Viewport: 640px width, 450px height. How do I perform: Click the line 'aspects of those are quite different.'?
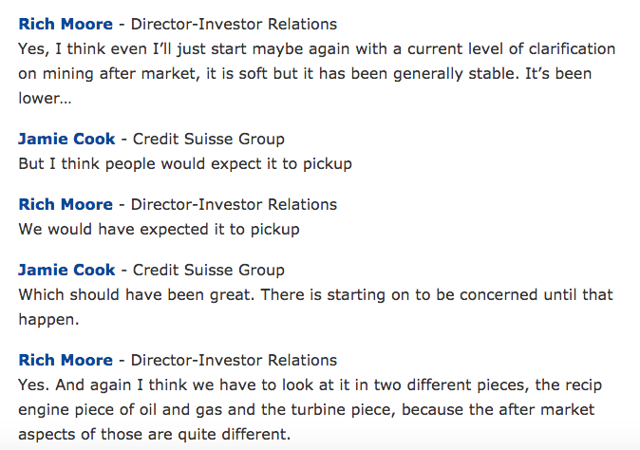point(155,434)
